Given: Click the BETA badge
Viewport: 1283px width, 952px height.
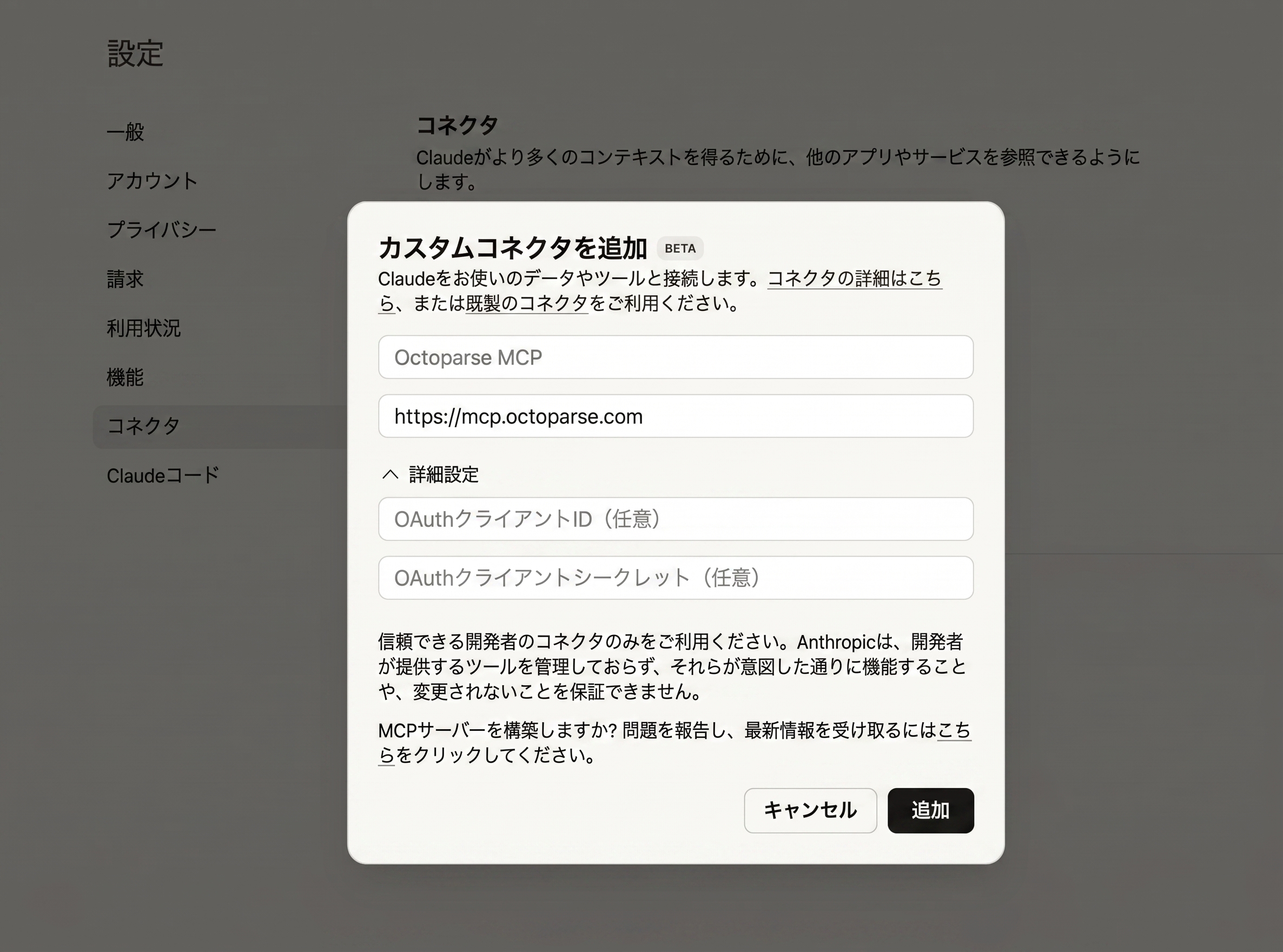Looking at the screenshot, I should click(x=680, y=248).
